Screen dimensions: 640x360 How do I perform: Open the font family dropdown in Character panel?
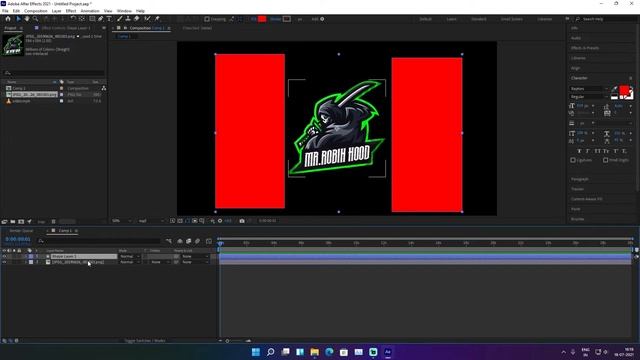[589, 89]
